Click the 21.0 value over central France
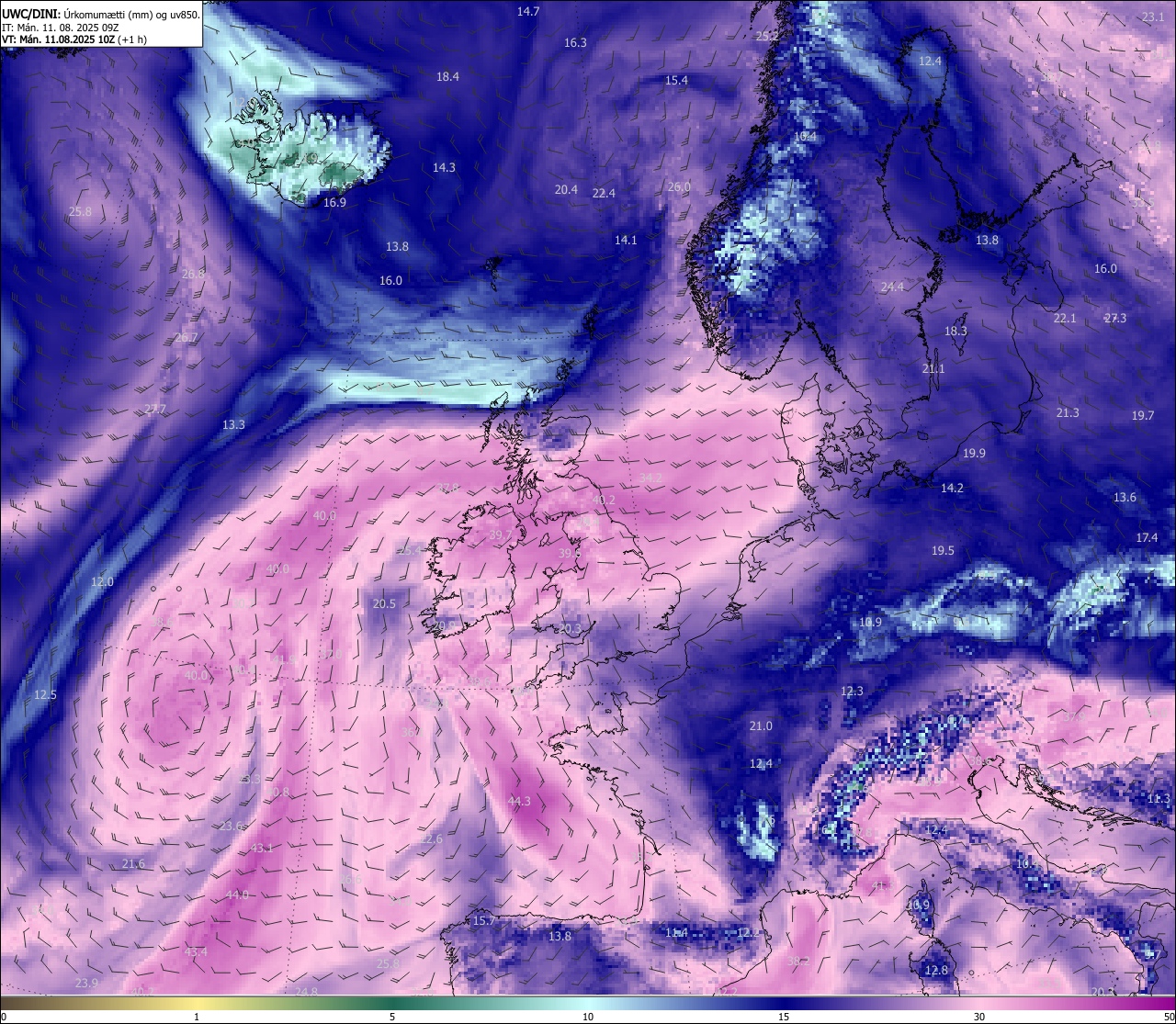Screen dimensions: 1176x1024 [760, 726]
